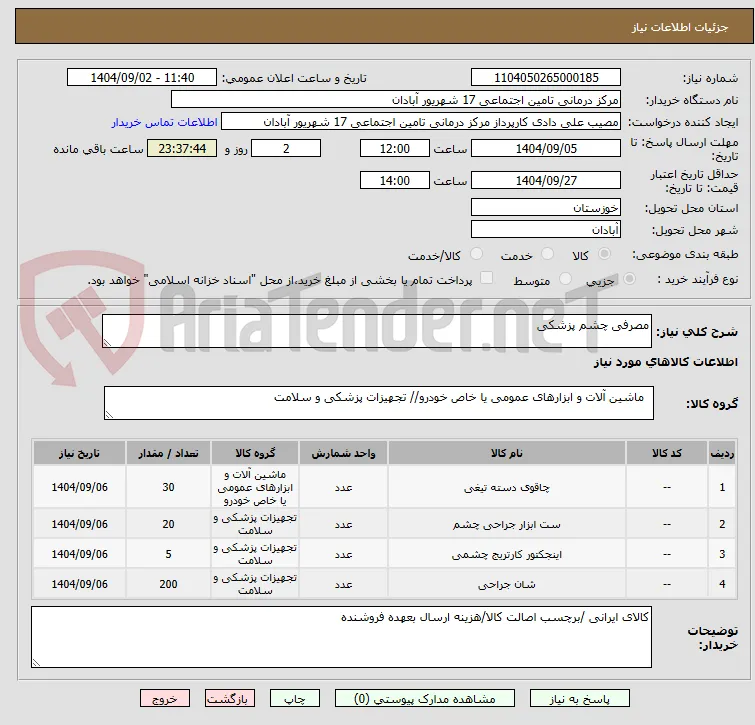Click the item name چاقوی دسته تیغی
Screen dimensions: 755x725
pos(507,488)
